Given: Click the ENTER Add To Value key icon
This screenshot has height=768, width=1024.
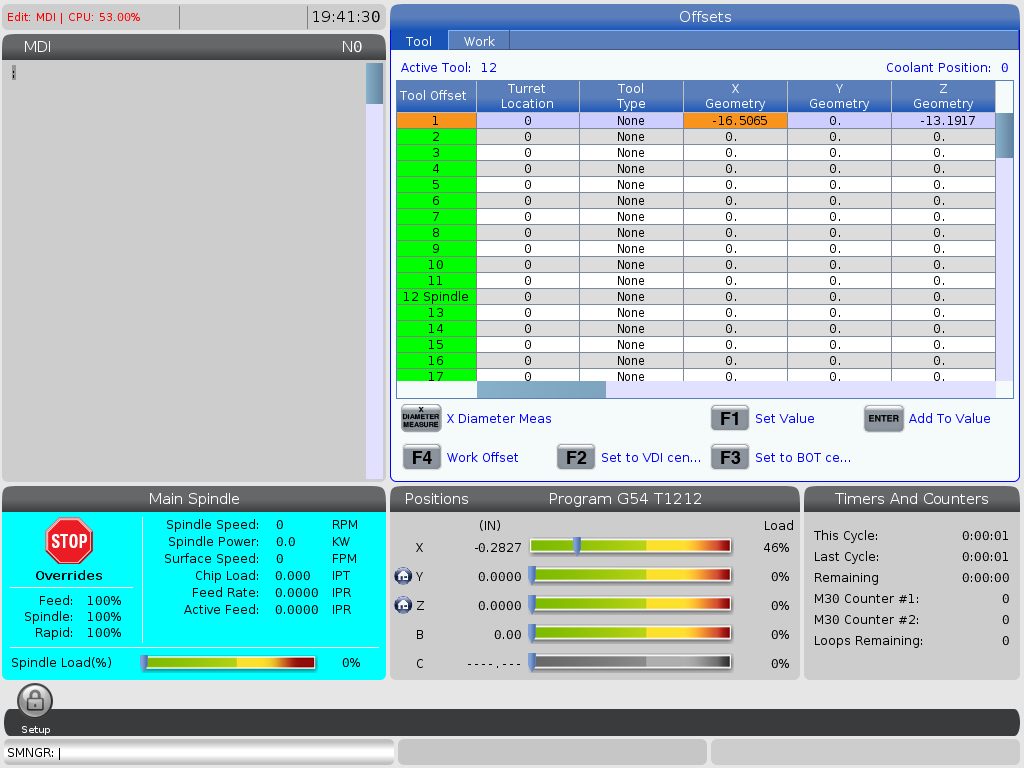Looking at the screenshot, I should (x=883, y=419).
